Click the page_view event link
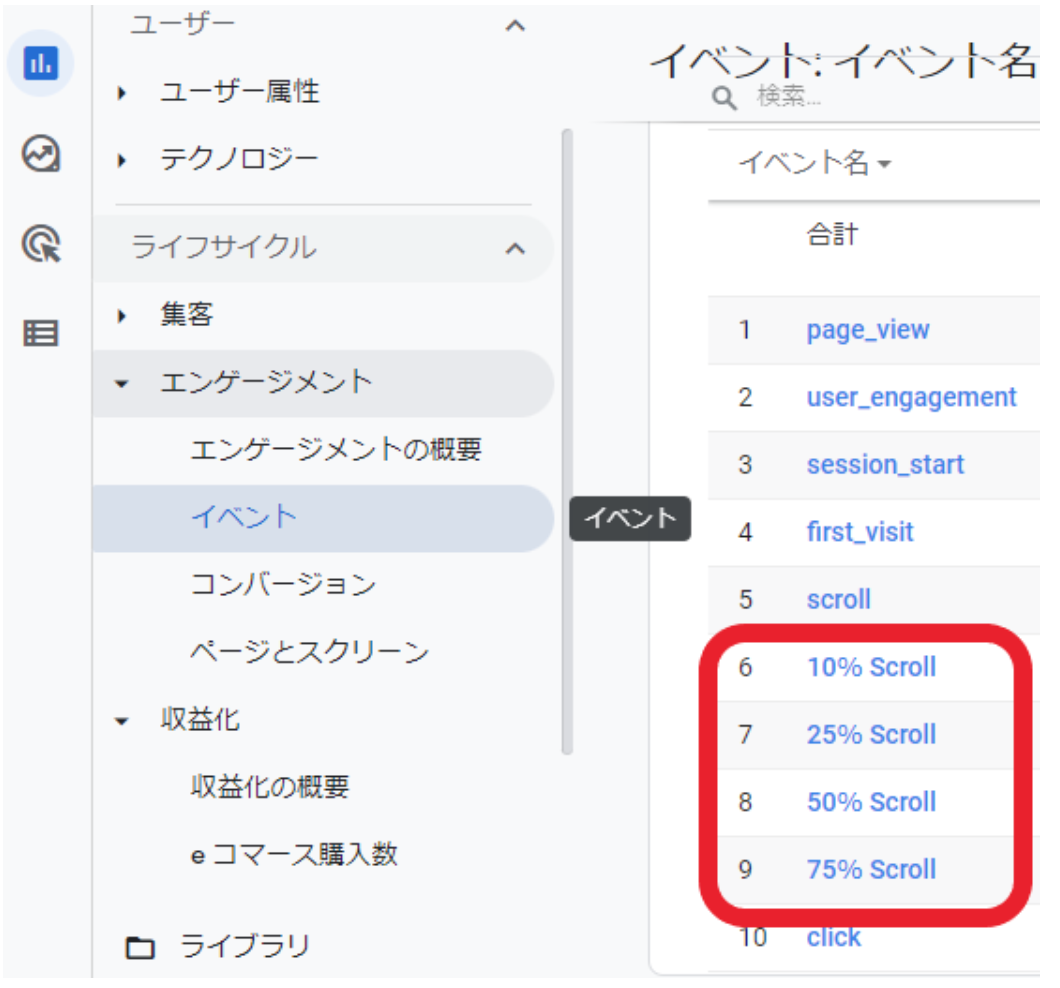The width and height of the screenshot is (1060, 988). pos(867,330)
